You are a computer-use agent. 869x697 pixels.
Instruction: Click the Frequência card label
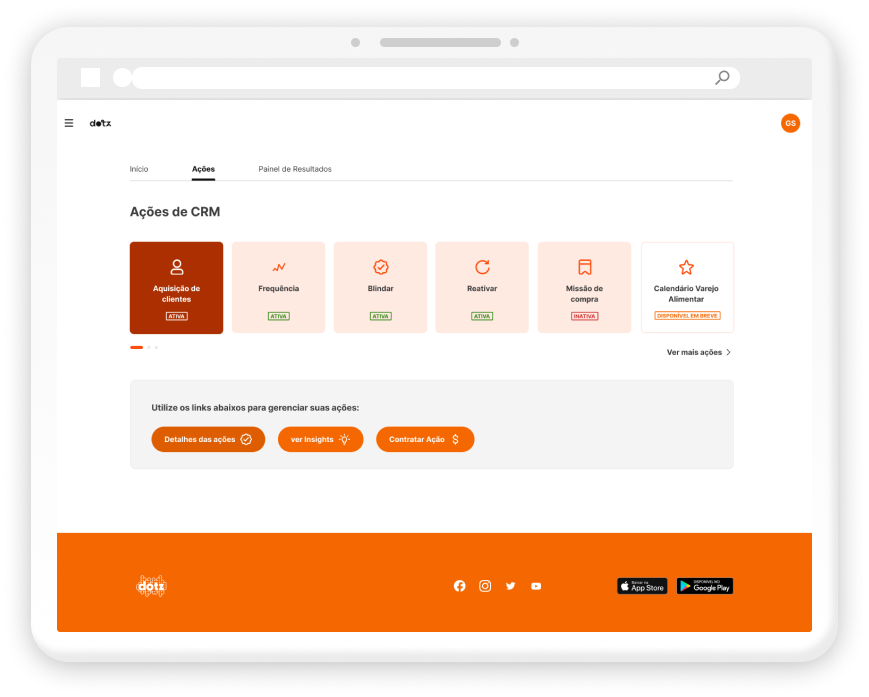pyautogui.click(x=278, y=288)
